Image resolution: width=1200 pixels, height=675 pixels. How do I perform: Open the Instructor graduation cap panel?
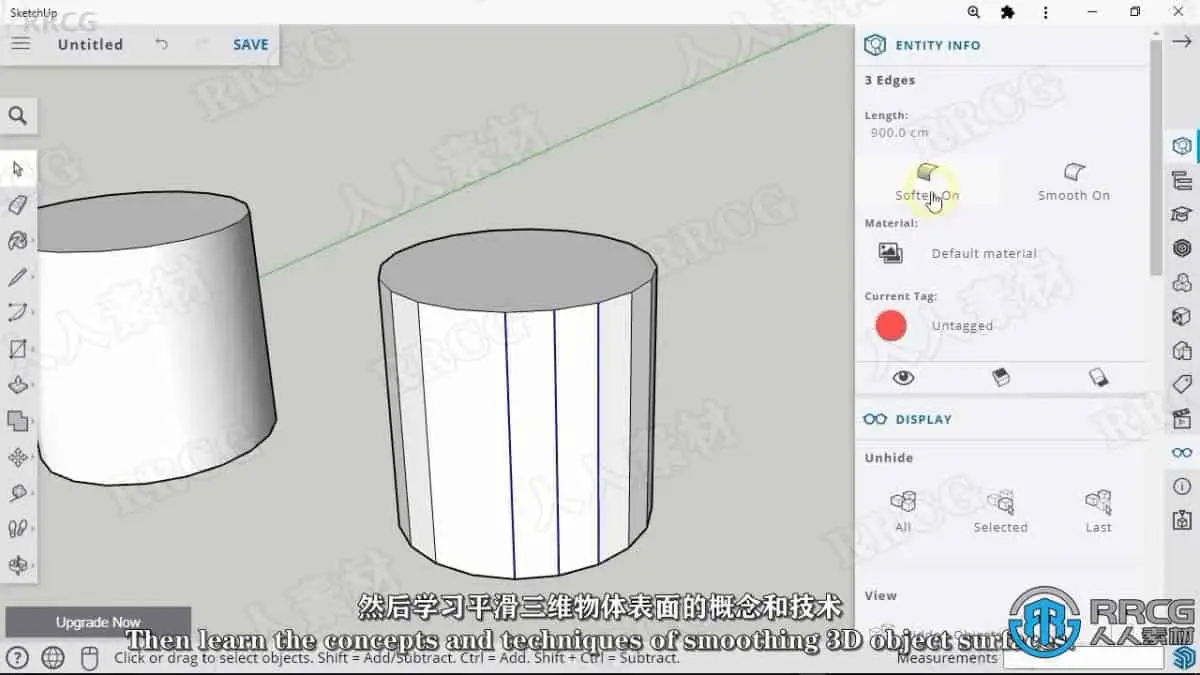(x=1182, y=214)
